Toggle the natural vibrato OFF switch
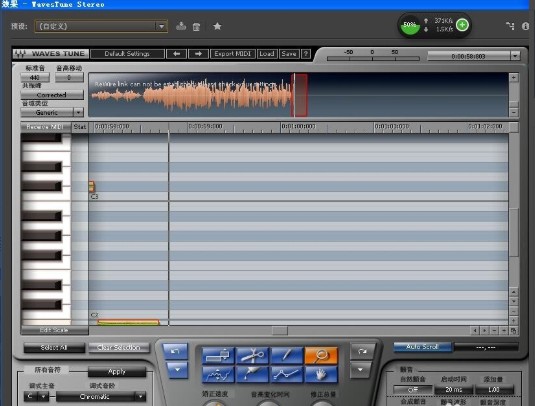 (413, 389)
